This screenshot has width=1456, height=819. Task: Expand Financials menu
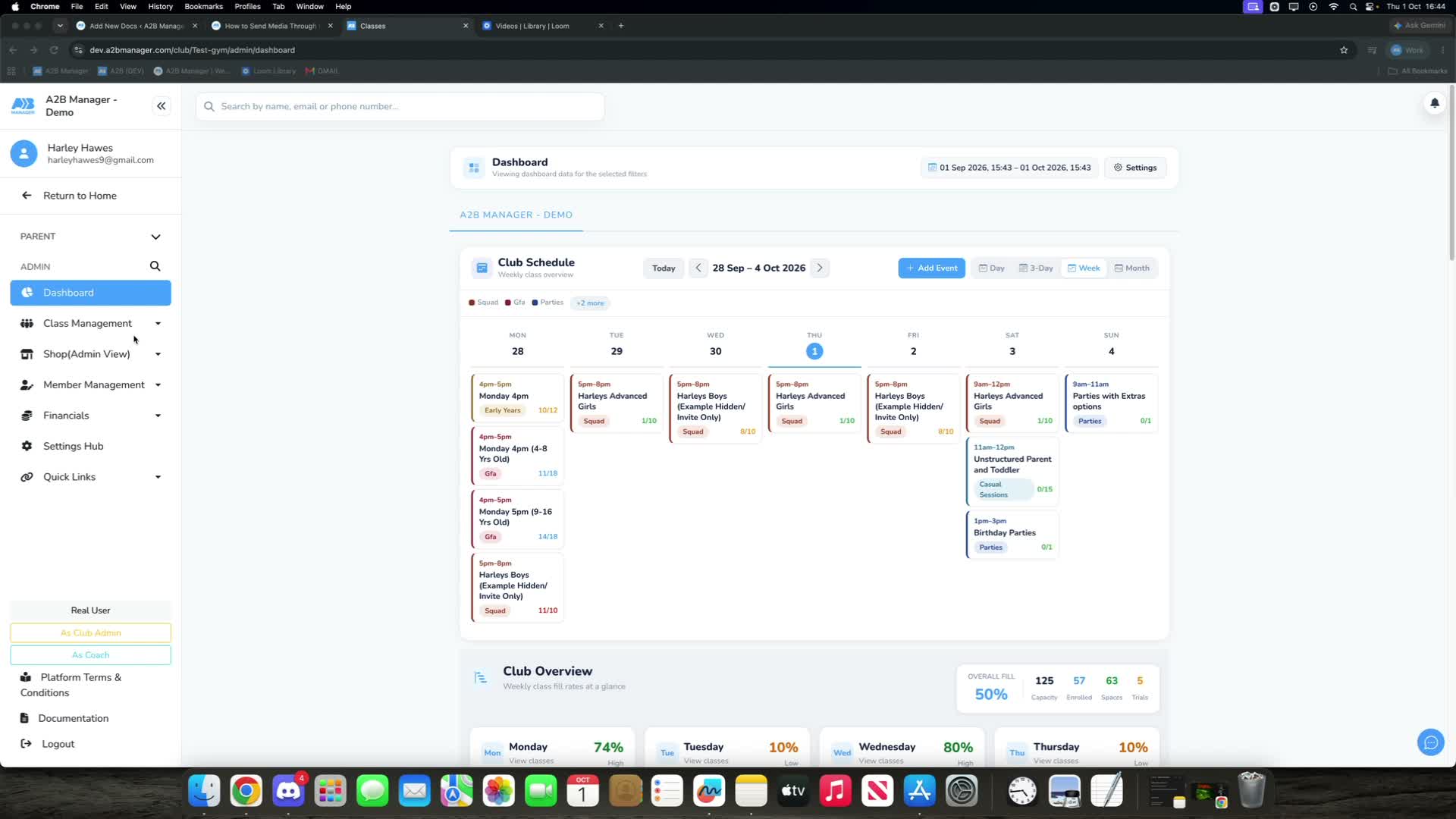(90, 416)
